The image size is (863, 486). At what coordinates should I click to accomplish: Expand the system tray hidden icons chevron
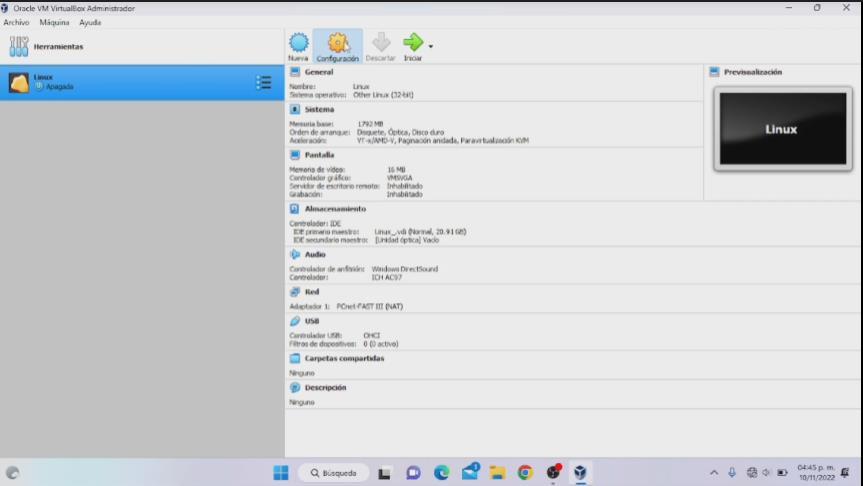click(714, 473)
